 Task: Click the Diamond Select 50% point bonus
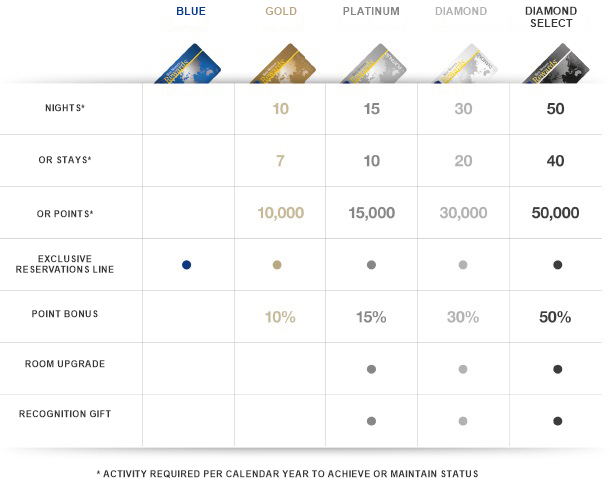tap(555, 317)
